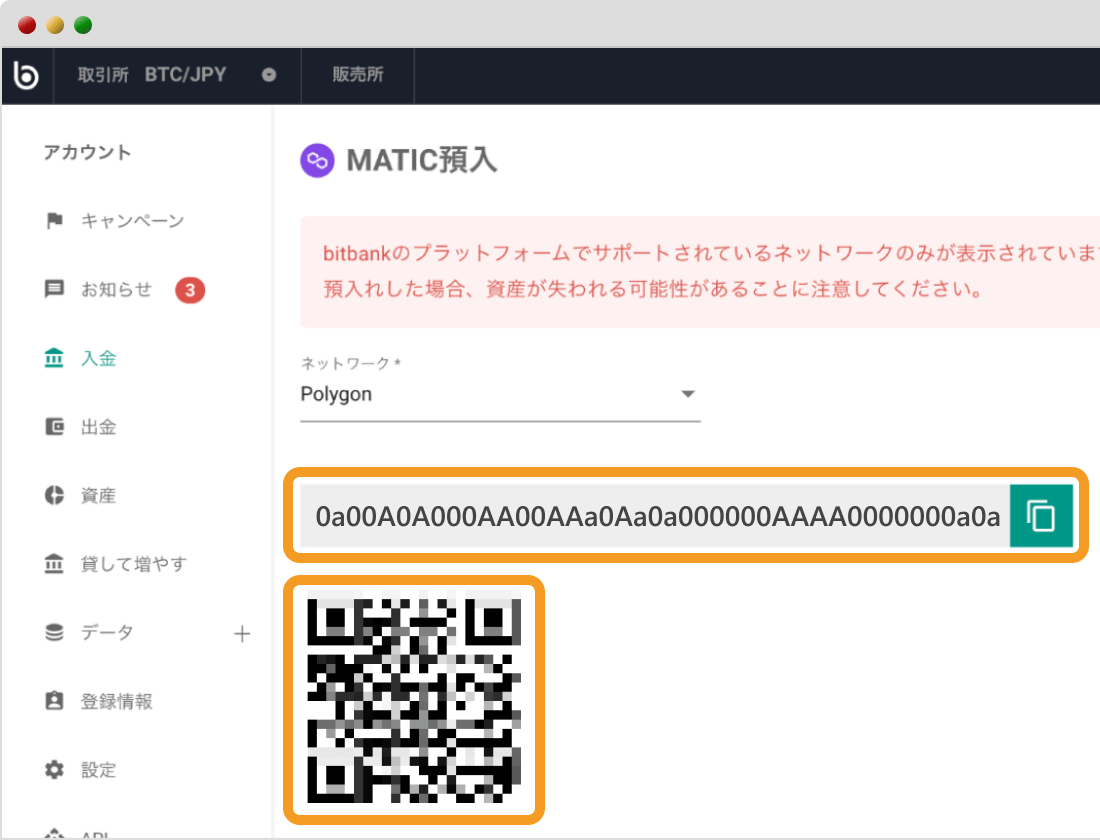Click the MATIC預入 page title
The image size is (1100, 840).
tap(422, 160)
